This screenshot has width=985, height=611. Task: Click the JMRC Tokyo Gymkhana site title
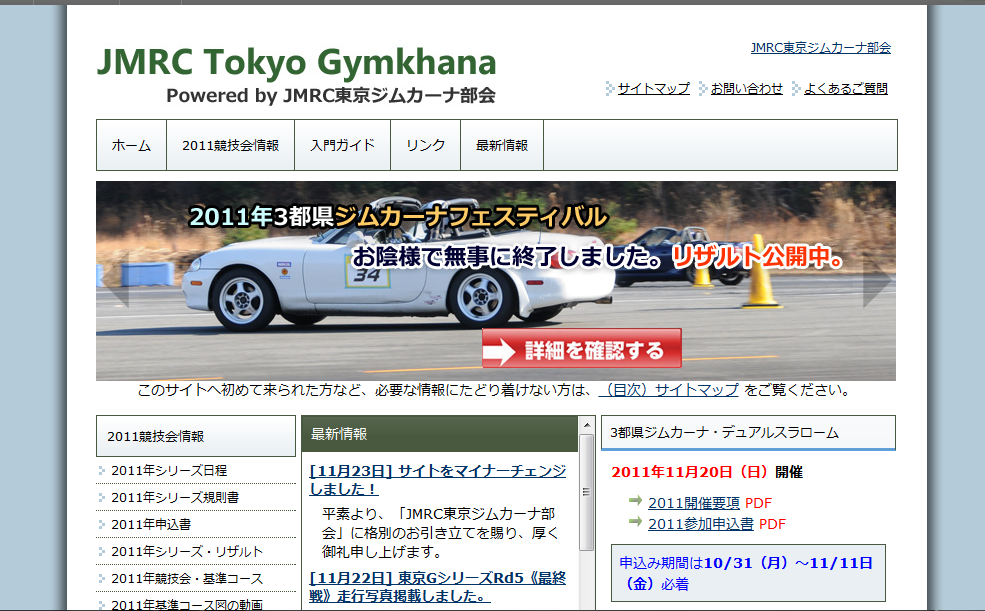coord(297,62)
